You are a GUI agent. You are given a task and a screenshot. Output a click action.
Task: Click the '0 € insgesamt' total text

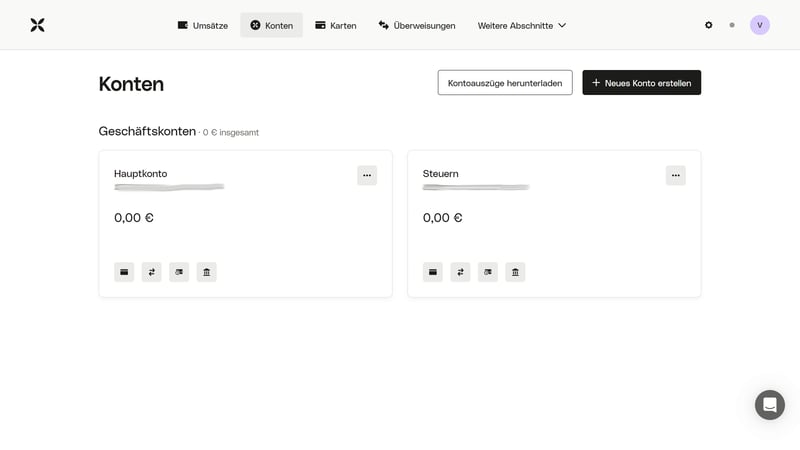tap(231, 132)
